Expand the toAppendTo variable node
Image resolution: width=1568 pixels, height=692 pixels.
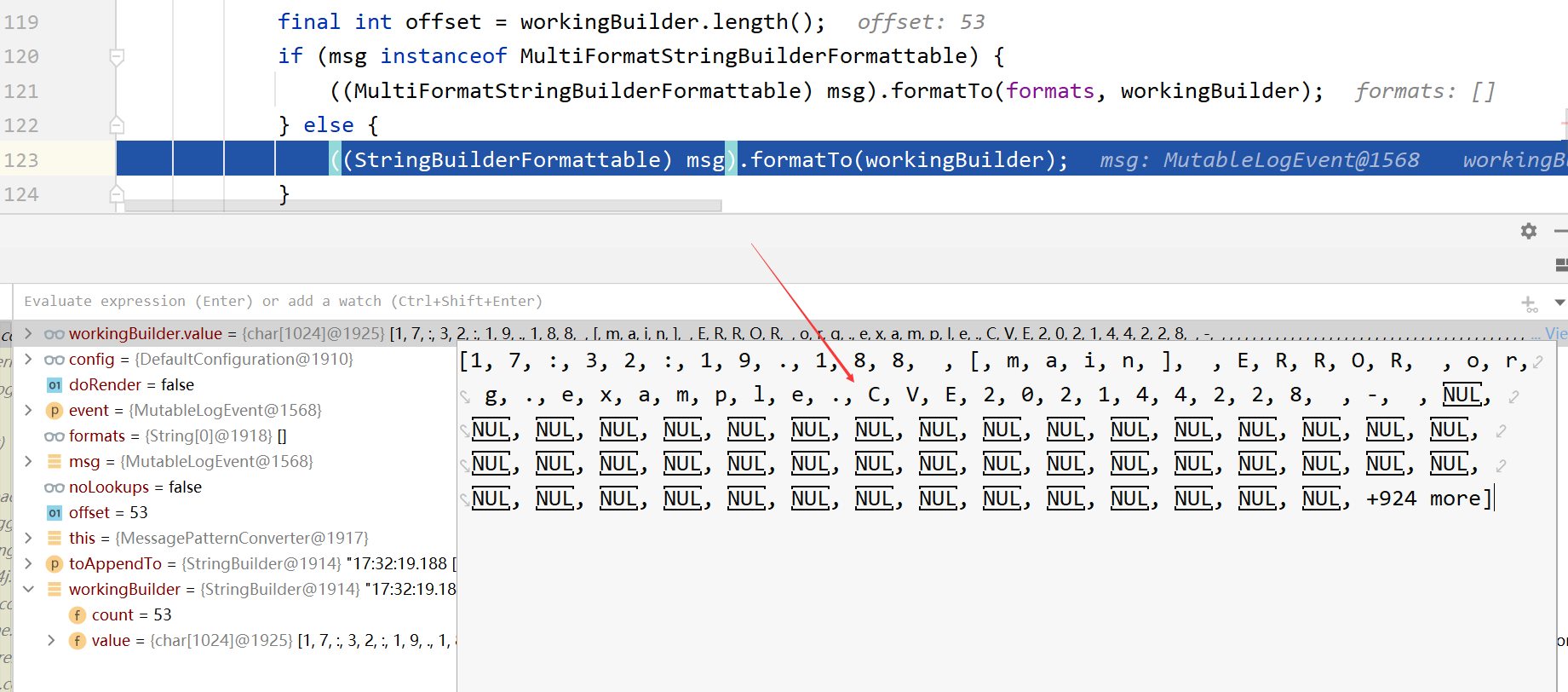tap(28, 564)
